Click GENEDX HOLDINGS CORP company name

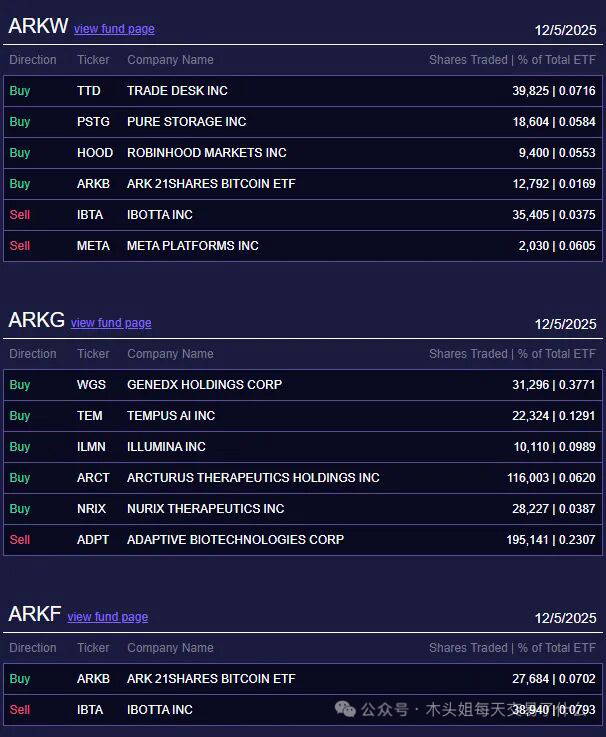tap(205, 385)
